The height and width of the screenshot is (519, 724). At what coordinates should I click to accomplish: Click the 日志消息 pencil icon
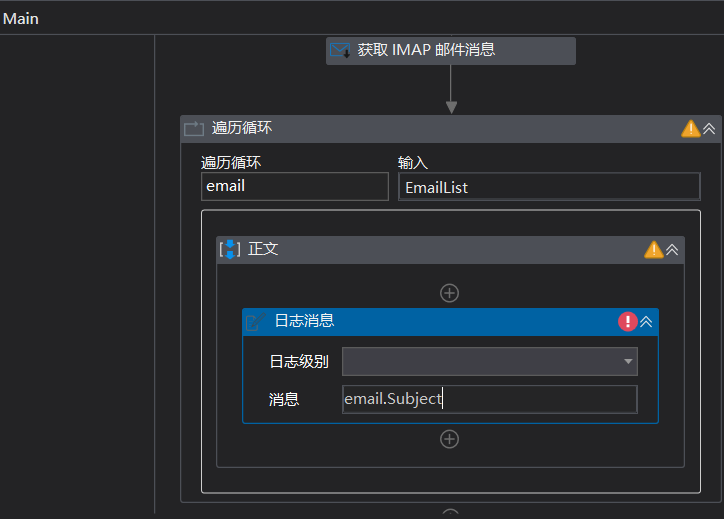click(x=255, y=322)
